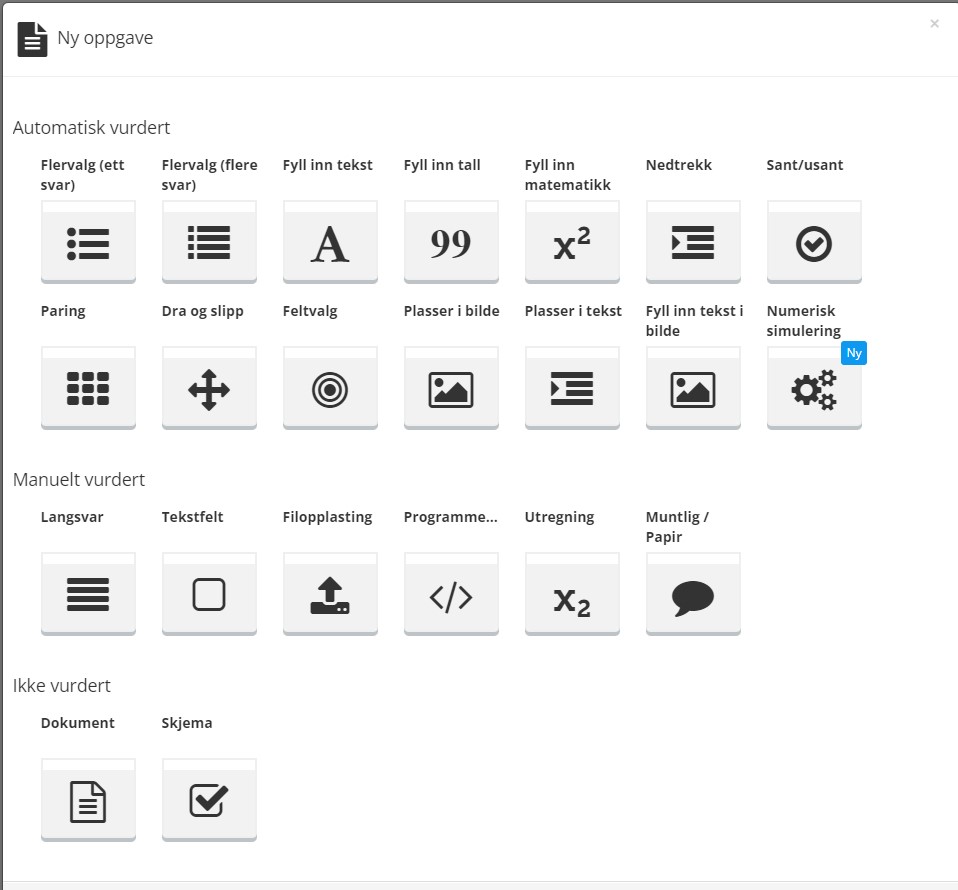Select the Flervalg (ett svar) question type
The height and width of the screenshot is (890, 958).
88,242
